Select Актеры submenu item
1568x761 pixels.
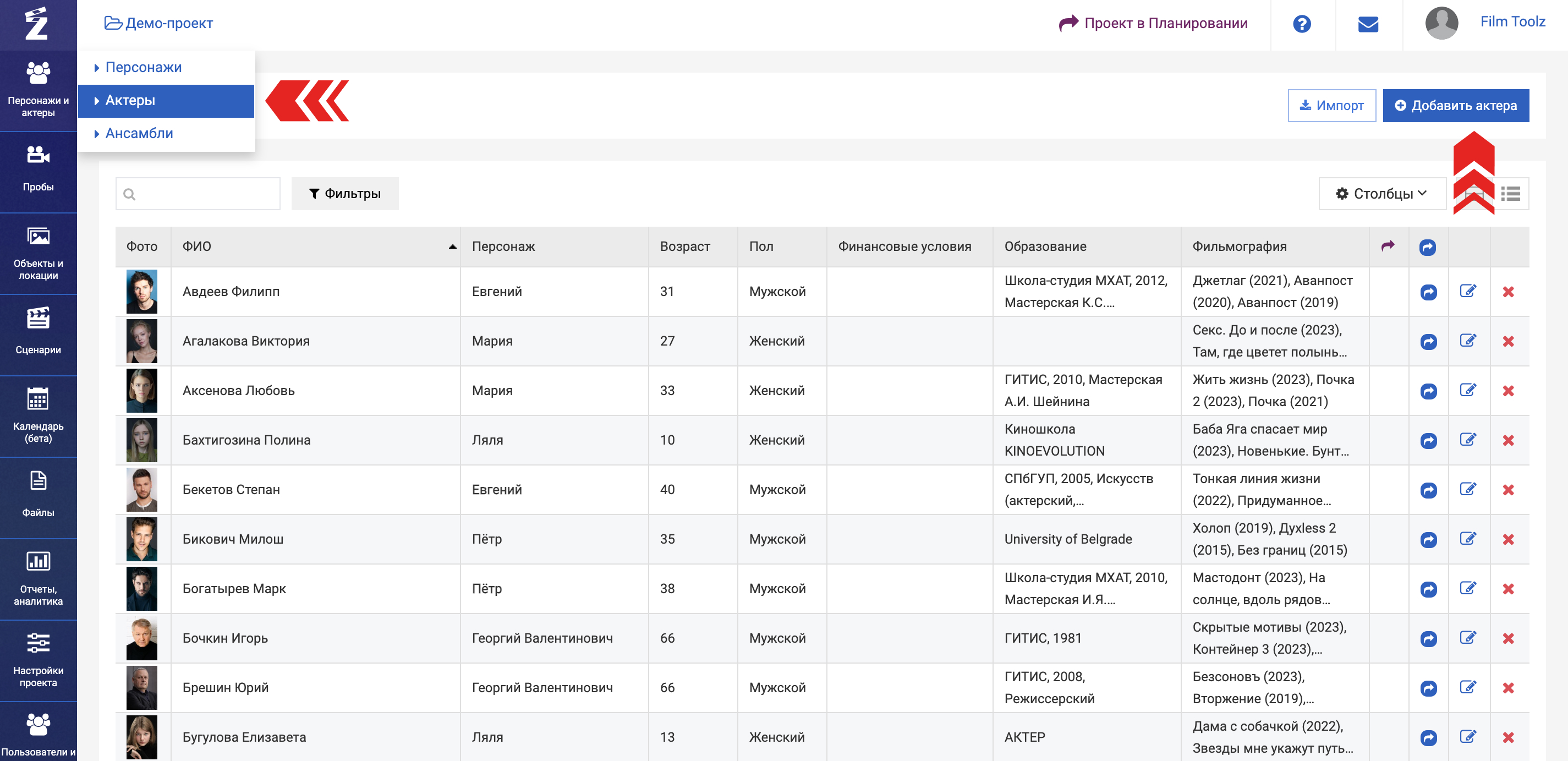click(166, 101)
